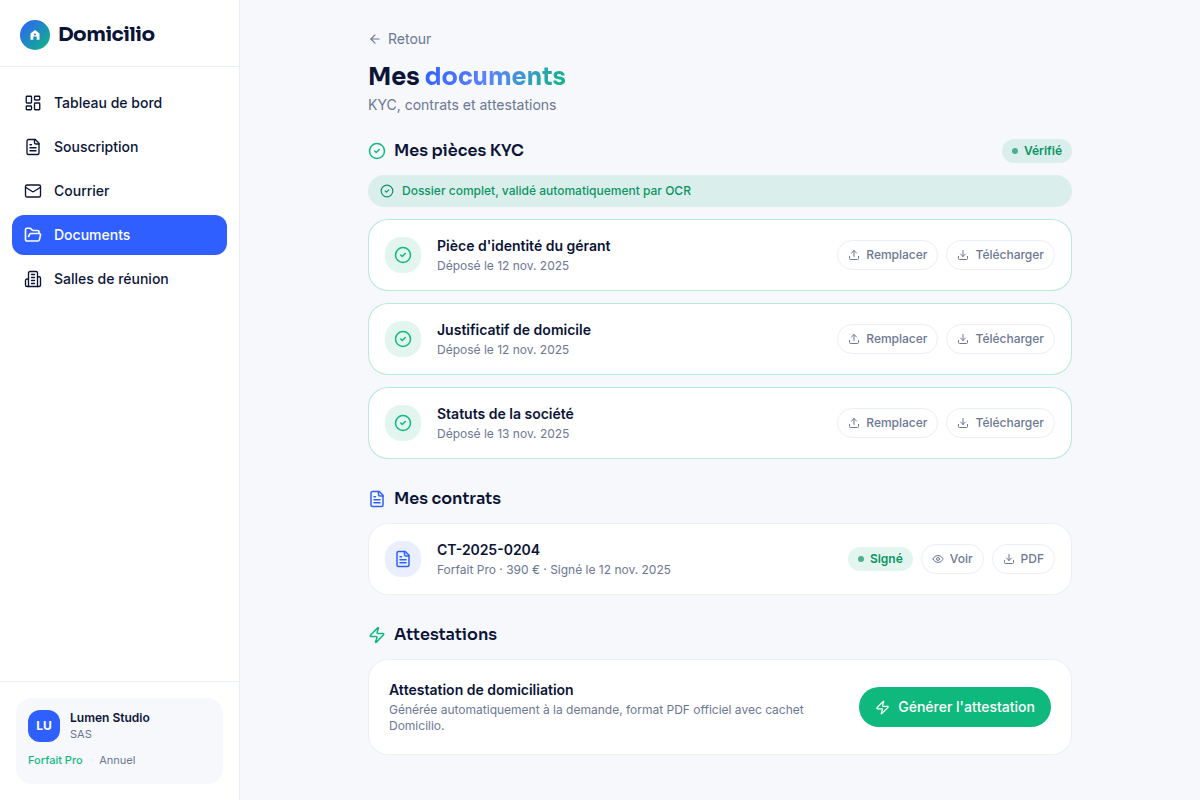Click the Lumen Studio account name
The height and width of the screenshot is (800, 1200).
110,718
